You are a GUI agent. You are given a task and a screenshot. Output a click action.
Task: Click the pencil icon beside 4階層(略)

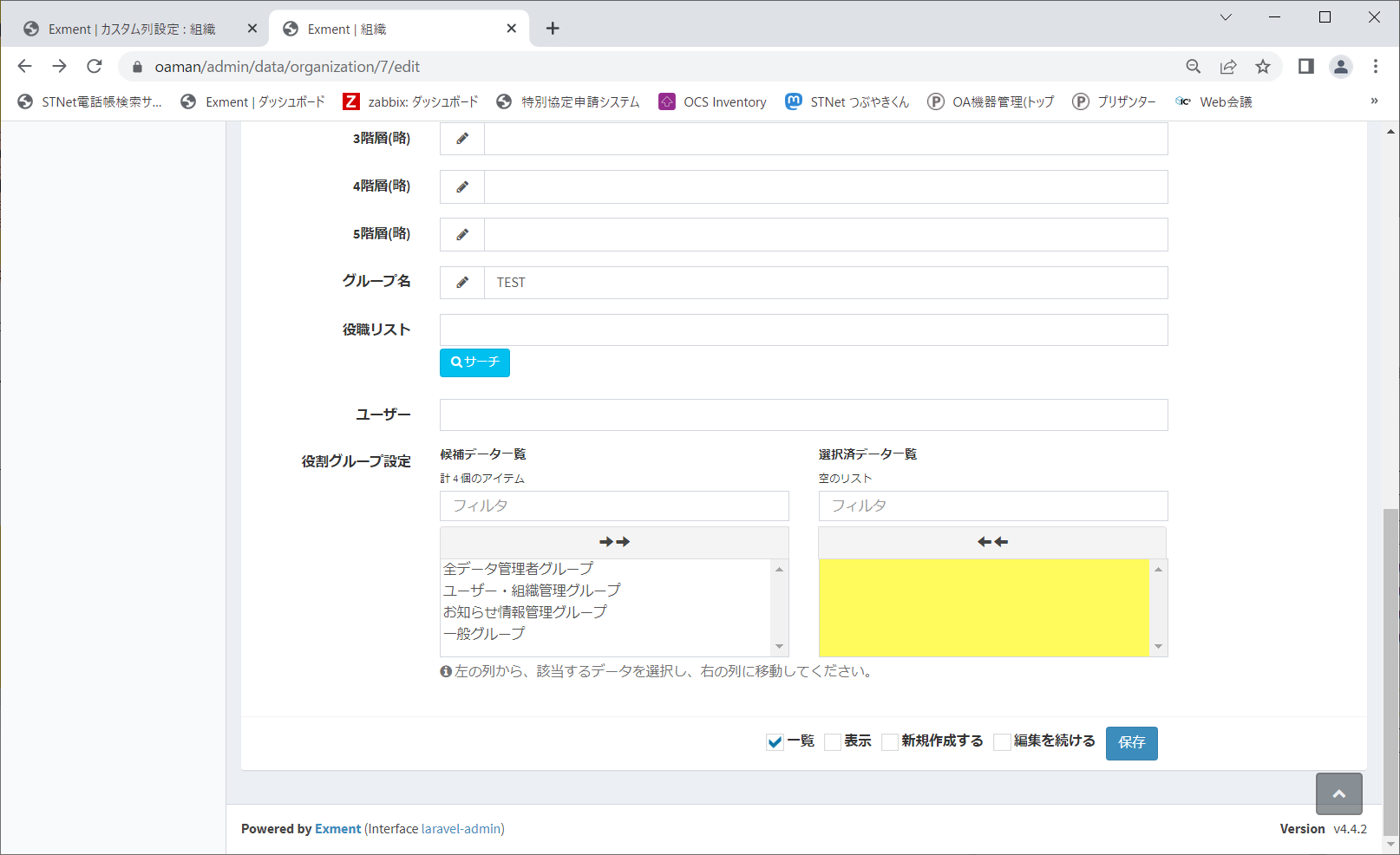tap(462, 186)
